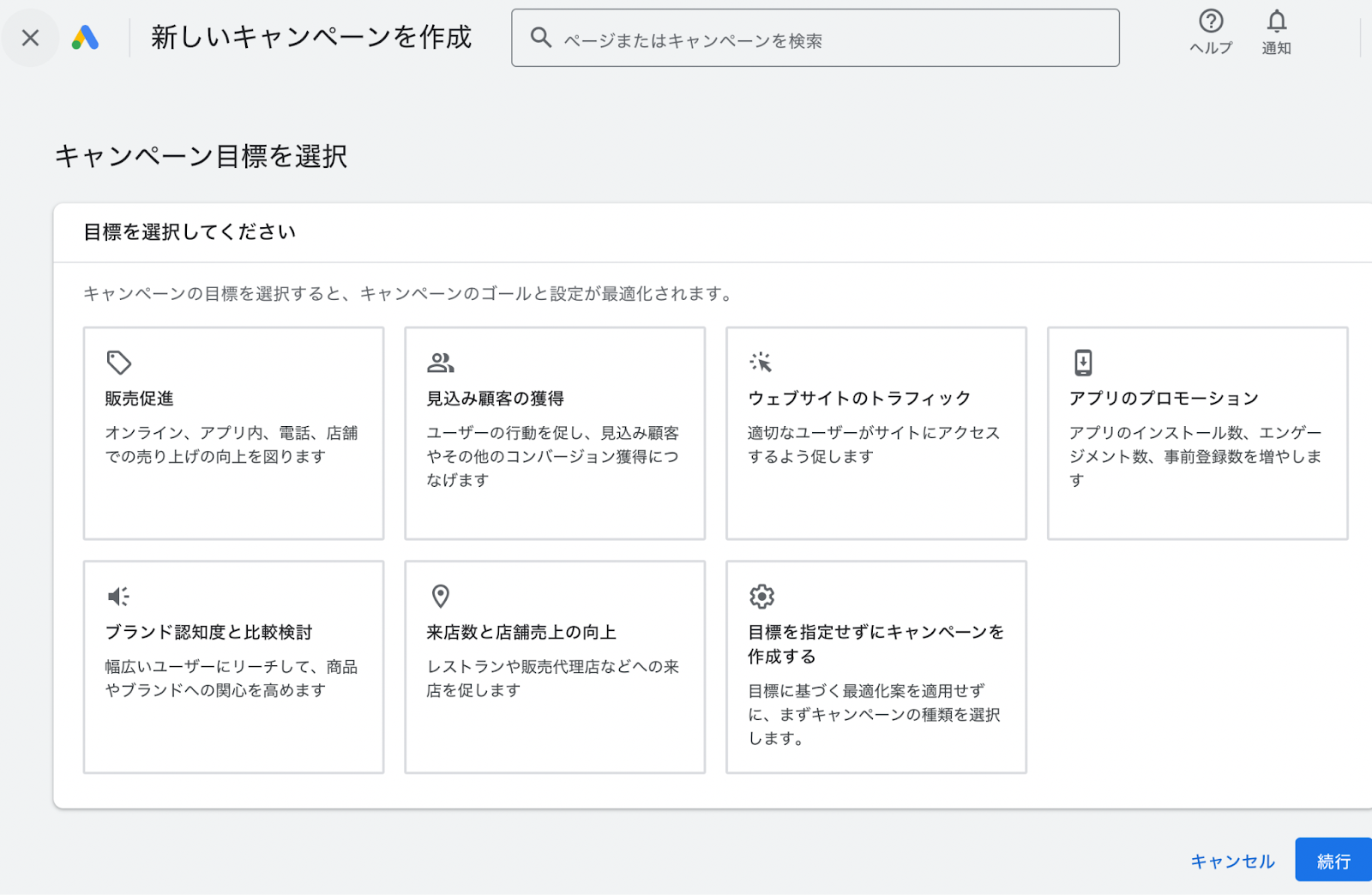The height and width of the screenshot is (895, 1372).
Task: Click the 続行 continue button
Action: coord(1333,860)
